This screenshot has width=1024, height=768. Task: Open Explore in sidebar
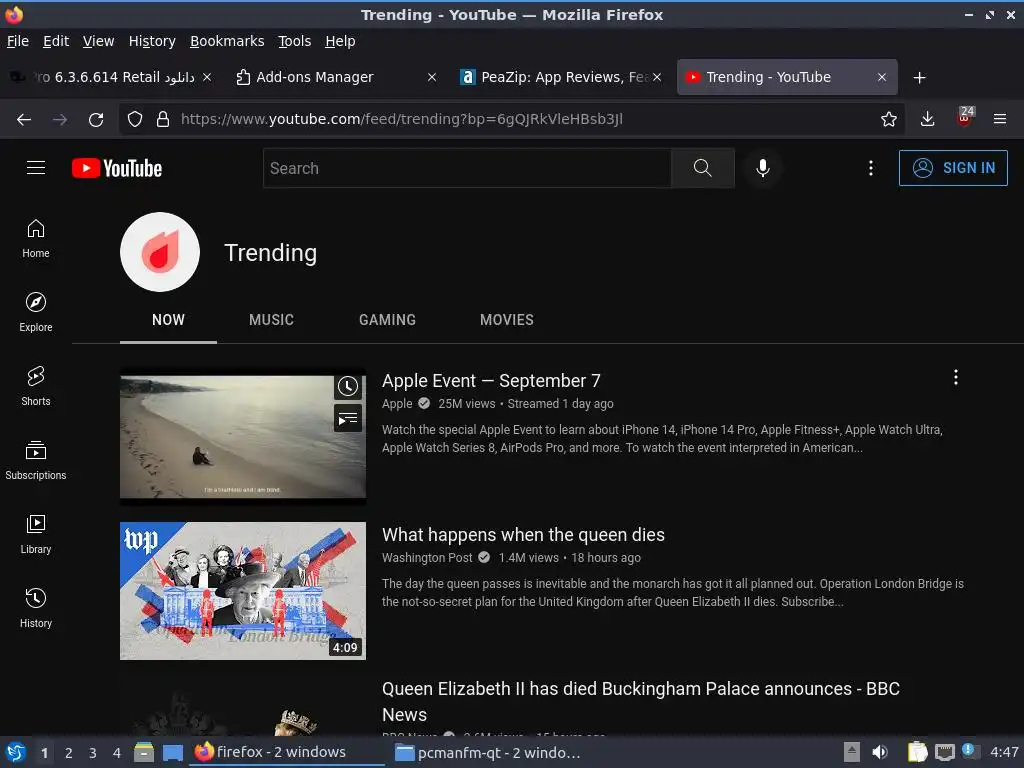pos(36,312)
